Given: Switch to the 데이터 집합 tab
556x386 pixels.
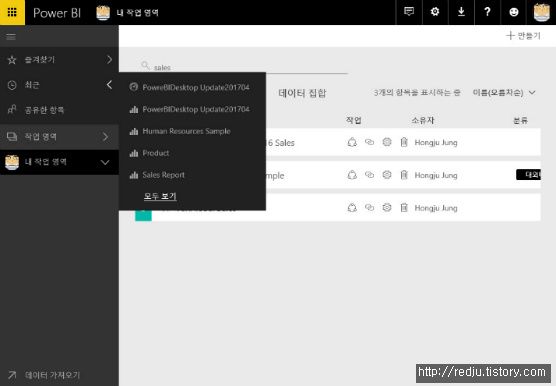Looking at the screenshot, I should pyautogui.click(x=302, y=93).
